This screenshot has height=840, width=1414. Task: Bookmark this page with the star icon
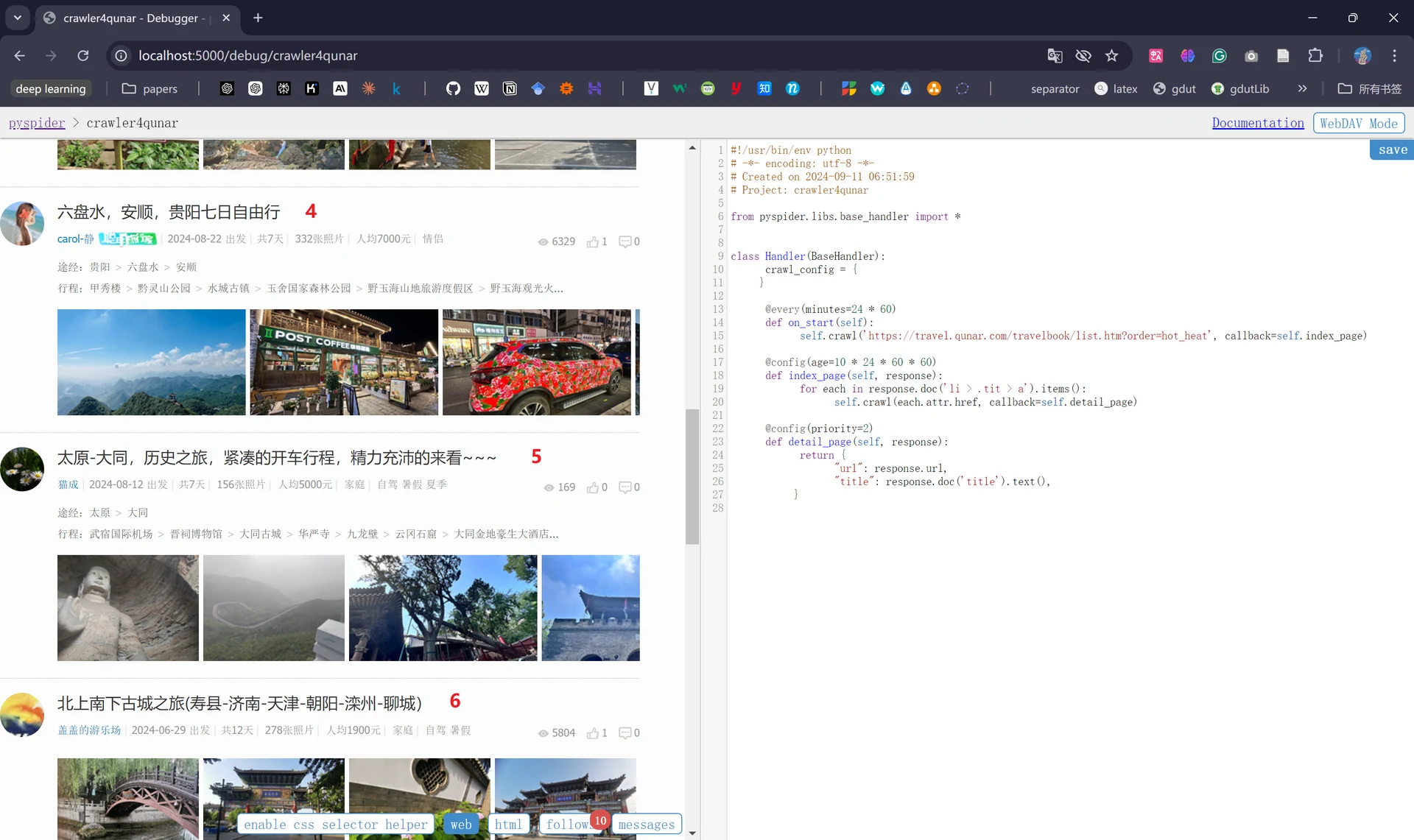(x=1111, y=55)
